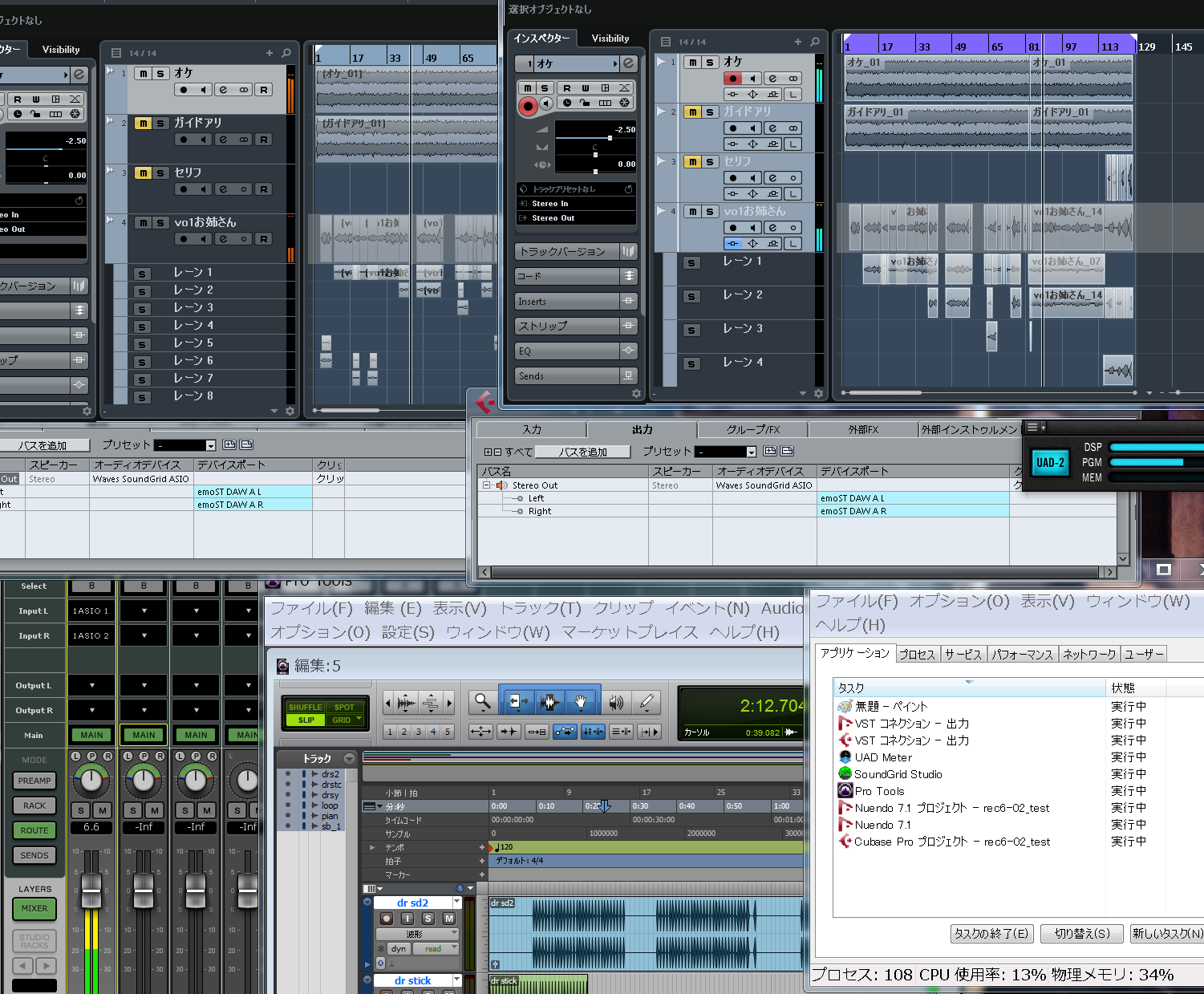Select the Pro Tools Pencil tool
Screen dimensions: 1204x994
(647, 703)
